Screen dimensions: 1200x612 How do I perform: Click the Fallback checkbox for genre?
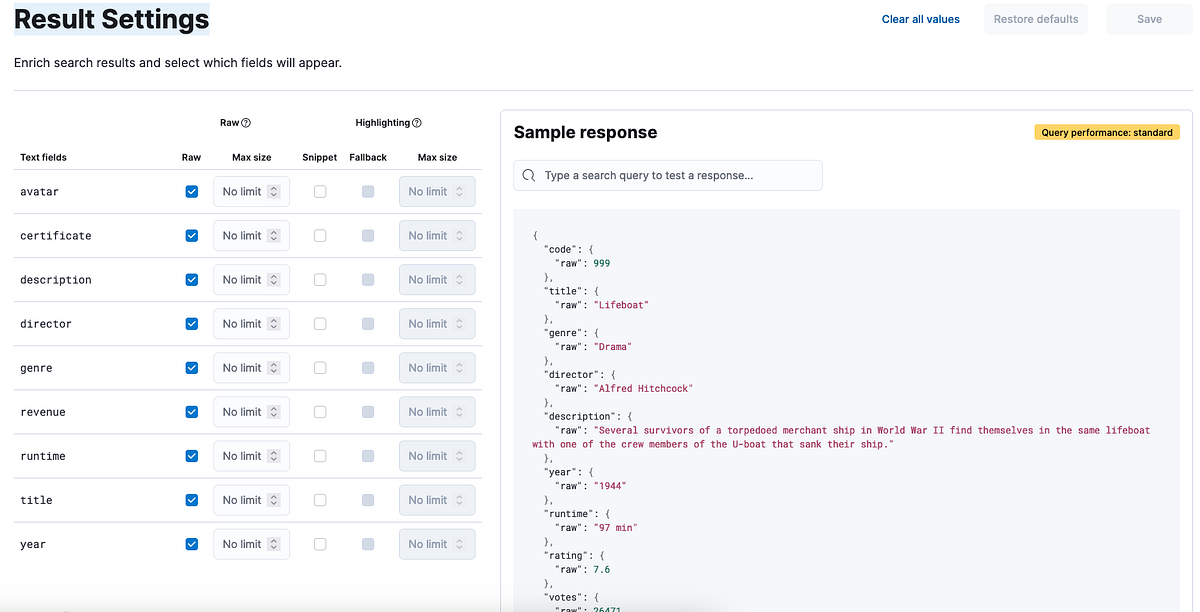point(368,368)
